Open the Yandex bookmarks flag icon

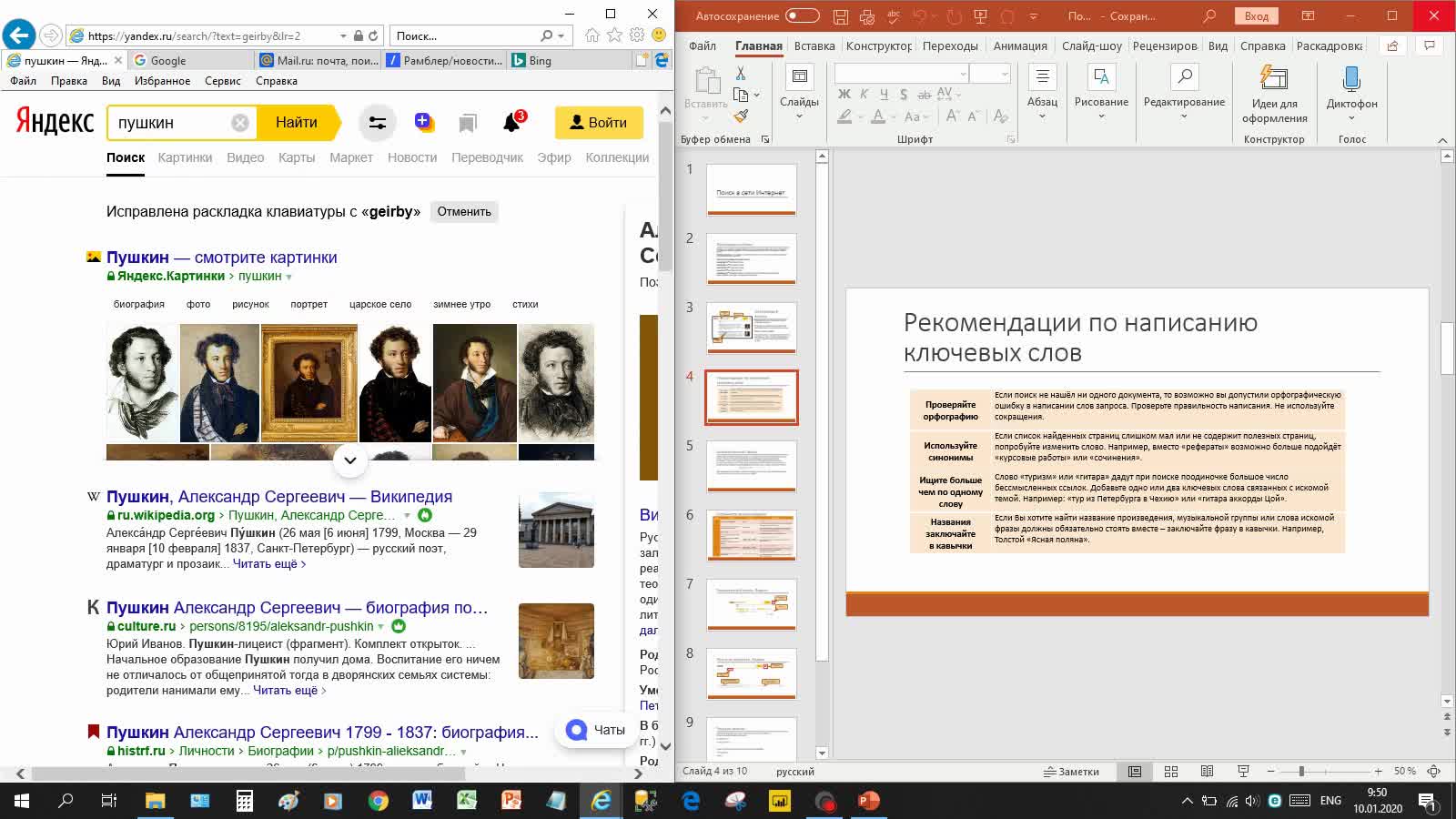(x=468, y=123)
